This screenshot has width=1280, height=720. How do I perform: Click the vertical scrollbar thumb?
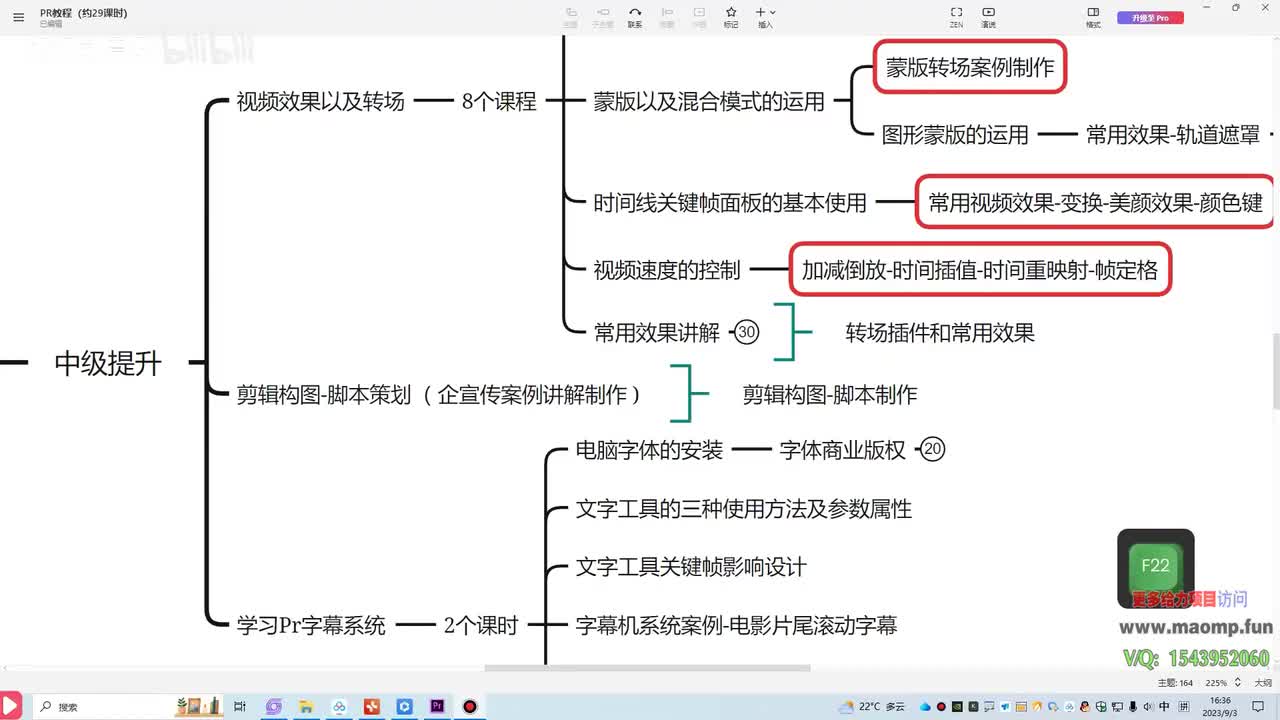[1275, 371]
